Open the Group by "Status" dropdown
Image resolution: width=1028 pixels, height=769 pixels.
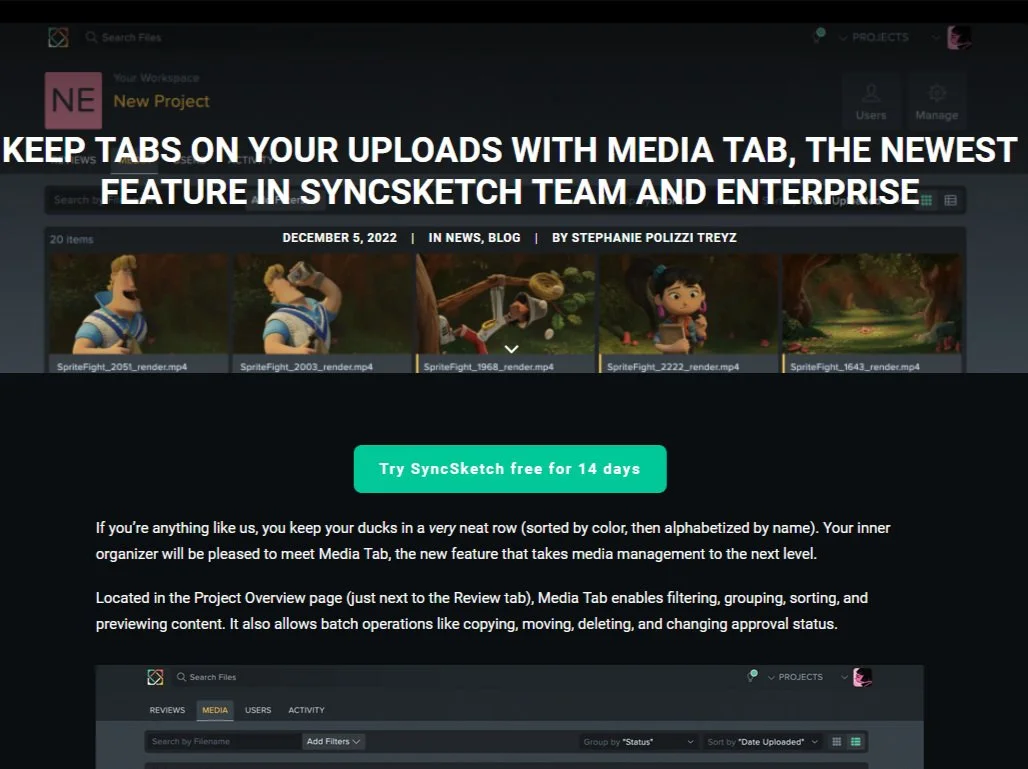pos(639,742)
